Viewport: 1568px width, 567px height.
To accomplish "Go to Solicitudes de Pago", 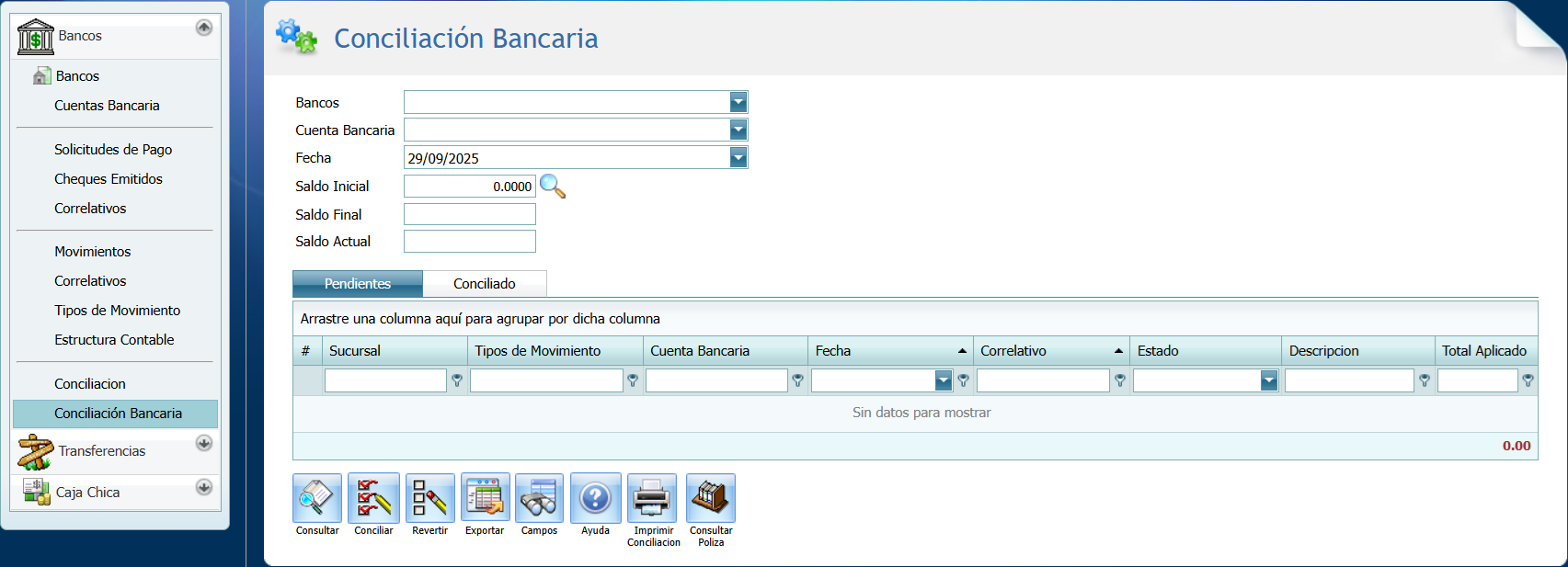I will 113,150.
